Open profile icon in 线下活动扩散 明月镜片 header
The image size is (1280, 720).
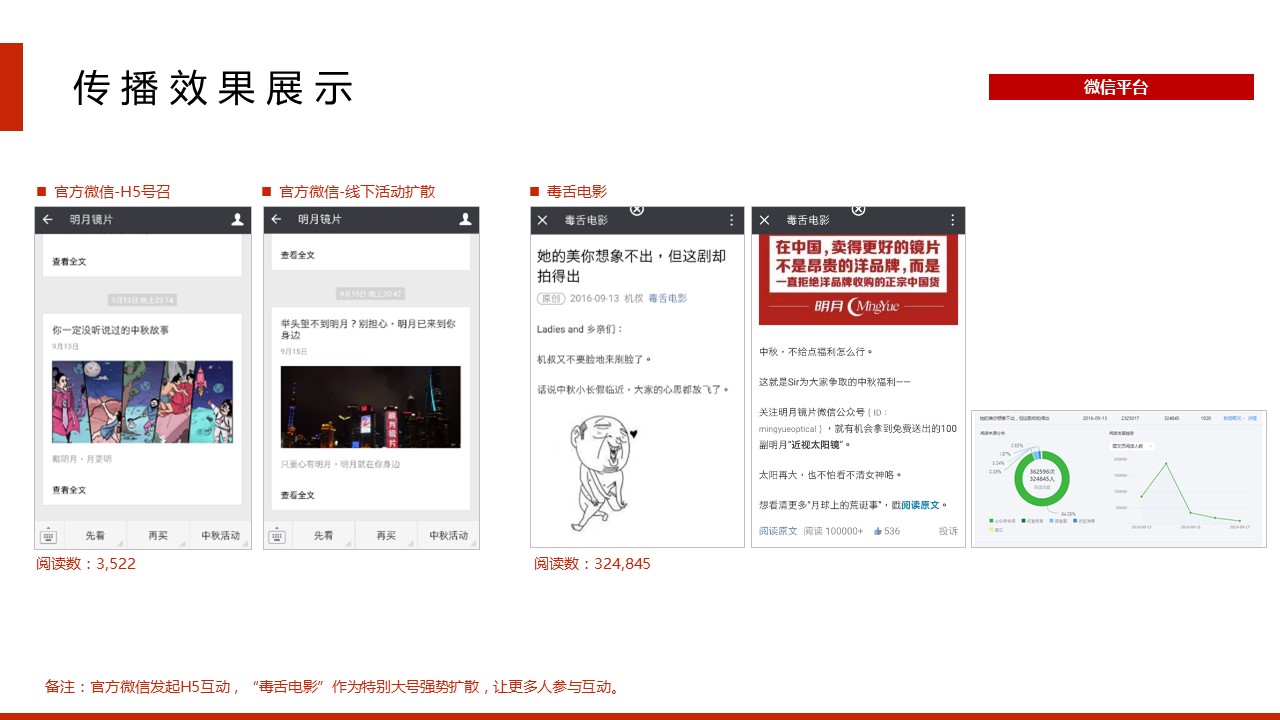pyautogui.click(x=466, y=220)
